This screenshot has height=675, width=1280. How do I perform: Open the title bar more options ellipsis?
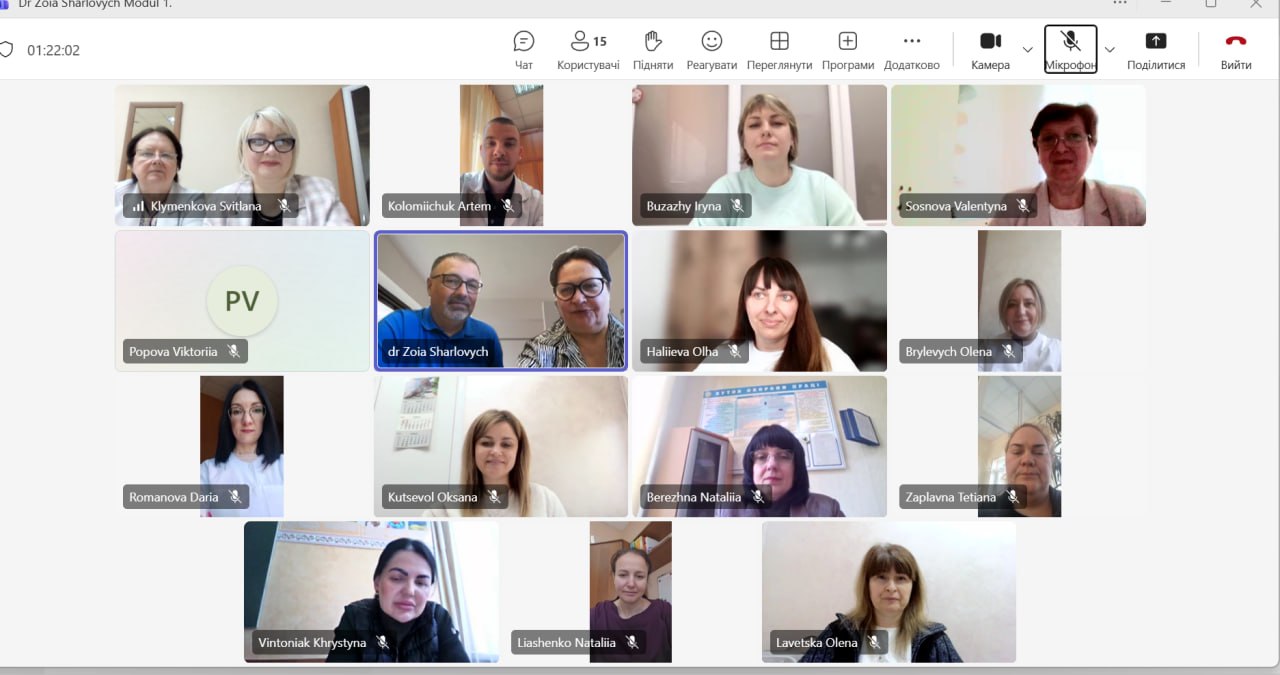[1120, 3]
